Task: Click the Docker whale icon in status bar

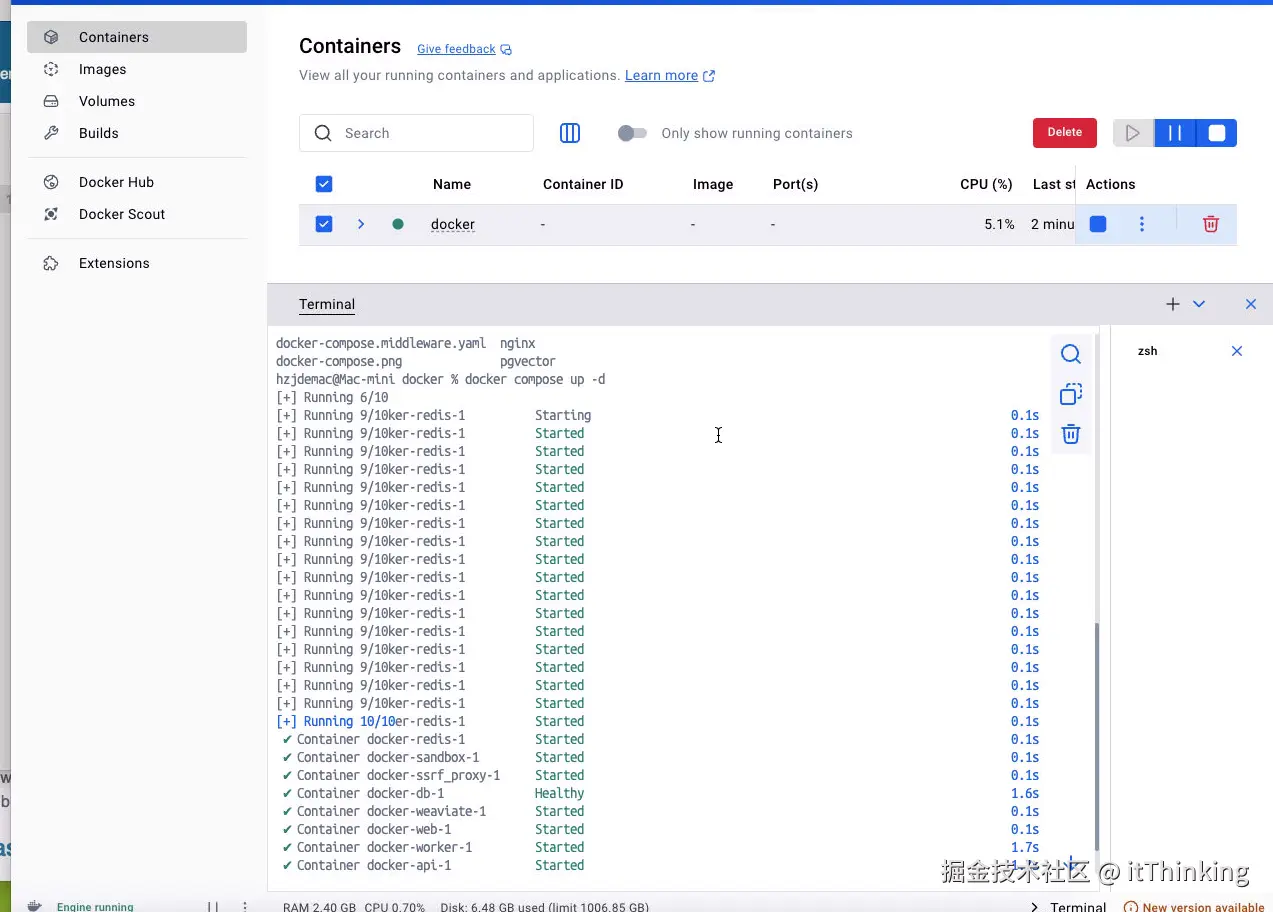Action: tap(35, 906)
